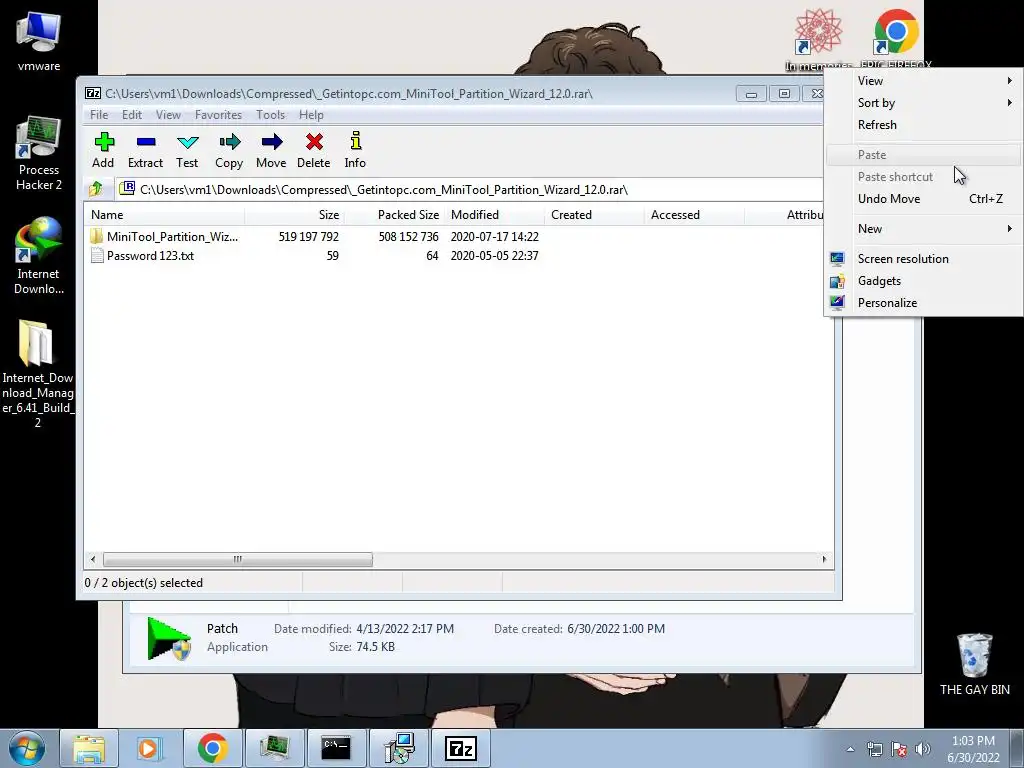This screenshot has width=1024, height=768.
Task: Click the Patch application icon in details pane
Action: [x=168, y=638]
